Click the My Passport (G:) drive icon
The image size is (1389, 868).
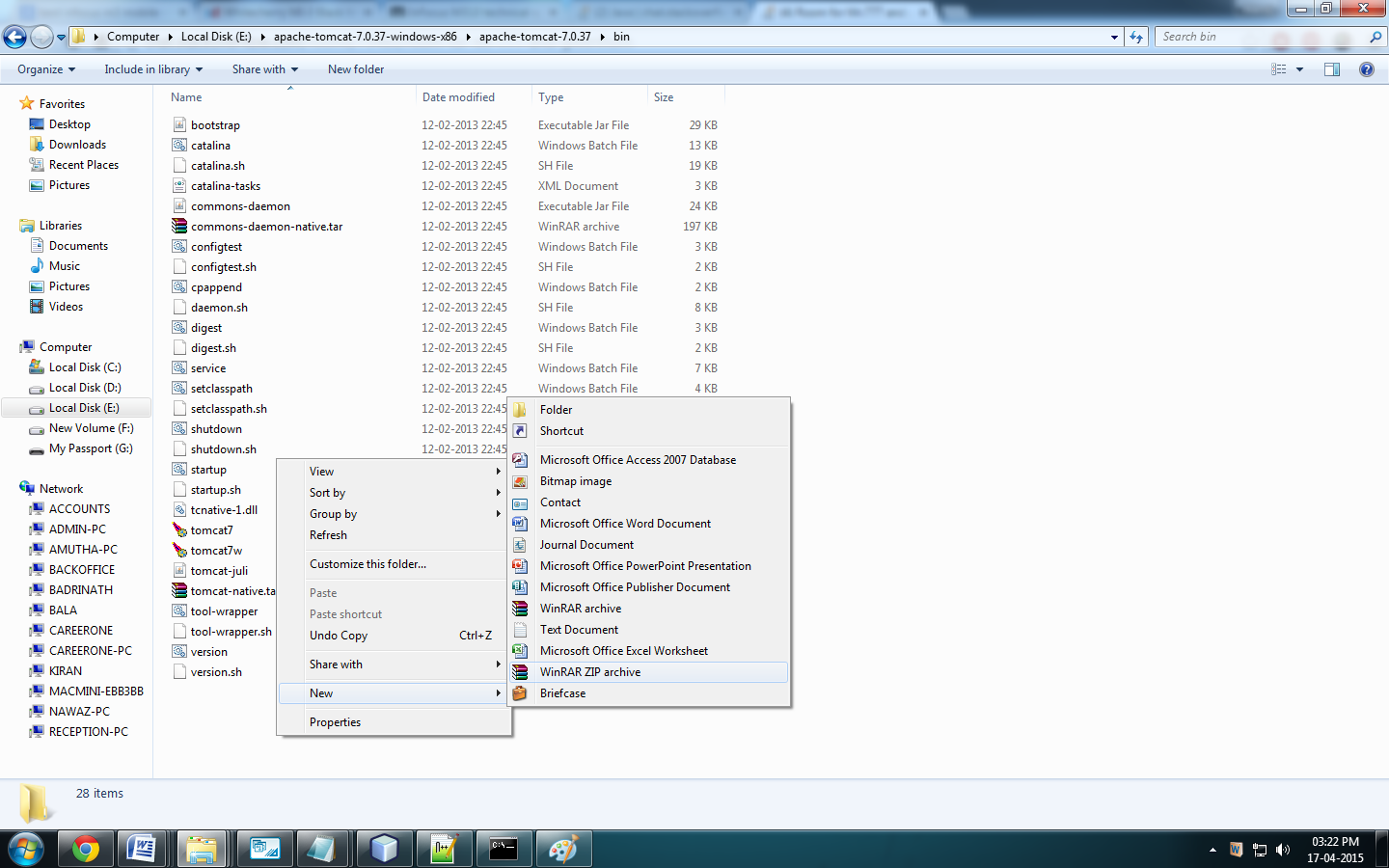(37, 449)
